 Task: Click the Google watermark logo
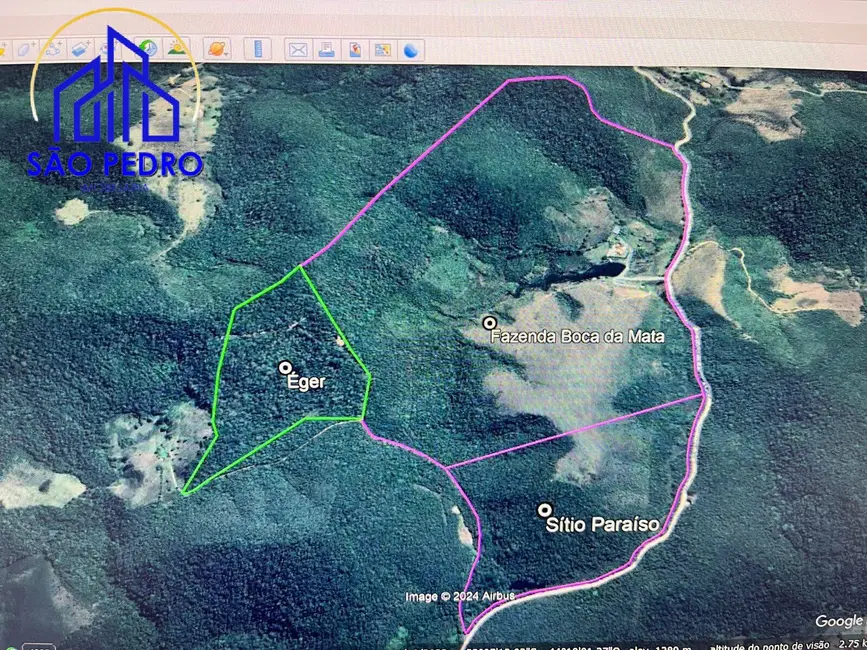(x=838, y=621)
